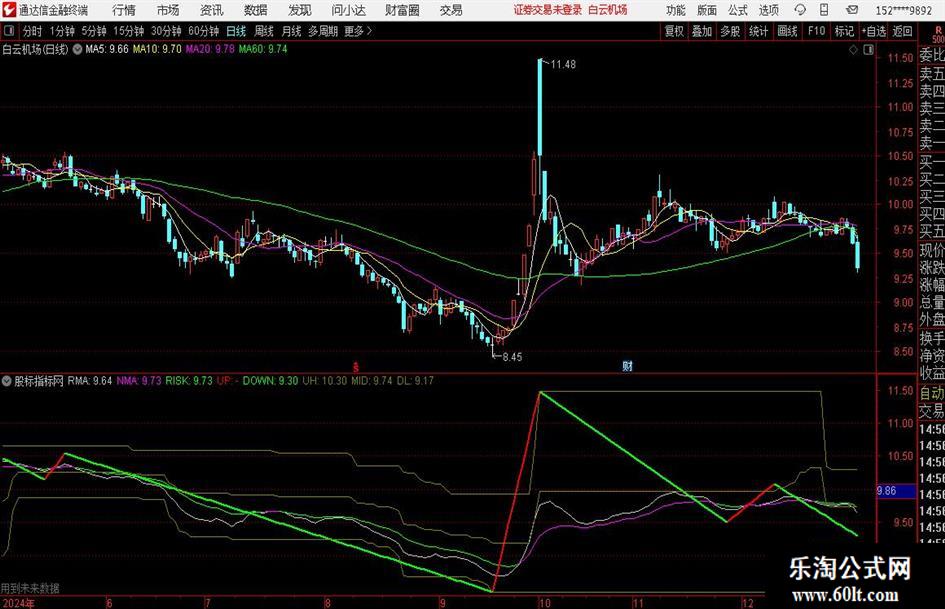Click the NMA: 9.73 indicator value
Viewport: 945px width, 609px height.
click(139, 381)
